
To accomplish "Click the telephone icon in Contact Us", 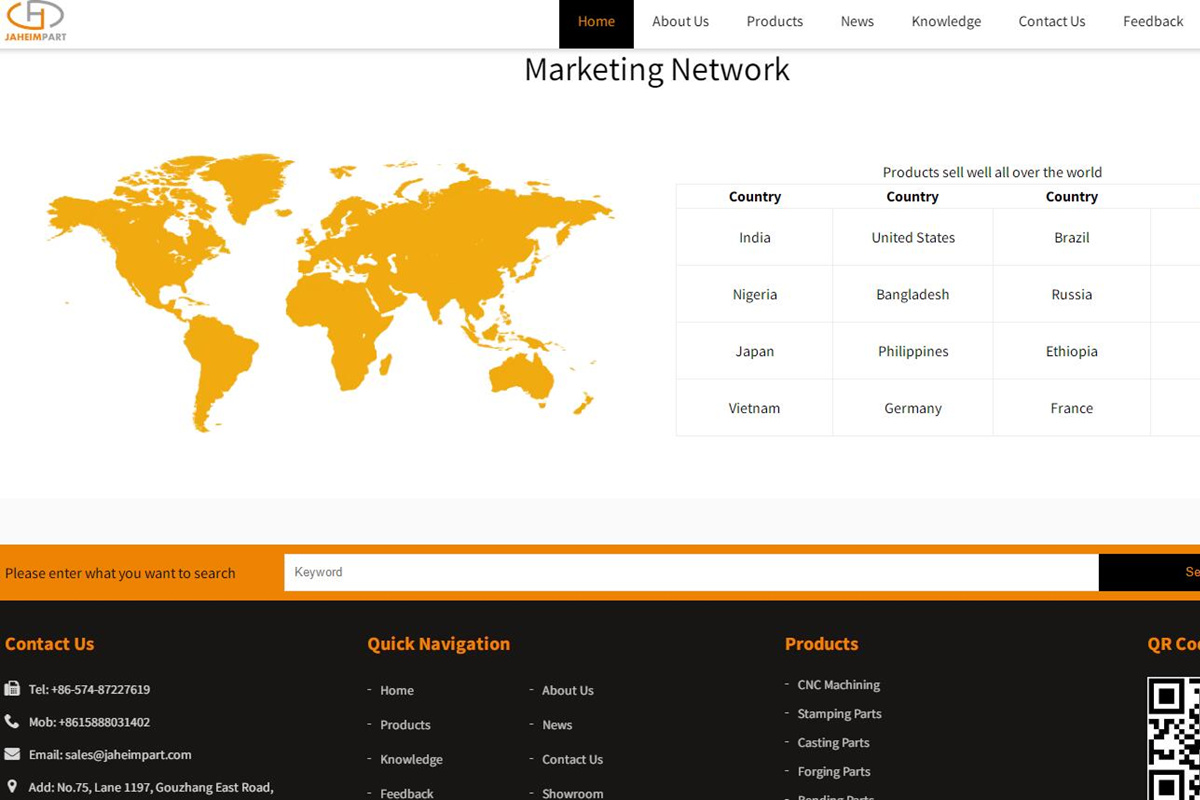I will pyautogui.click(x=12, y=689).
